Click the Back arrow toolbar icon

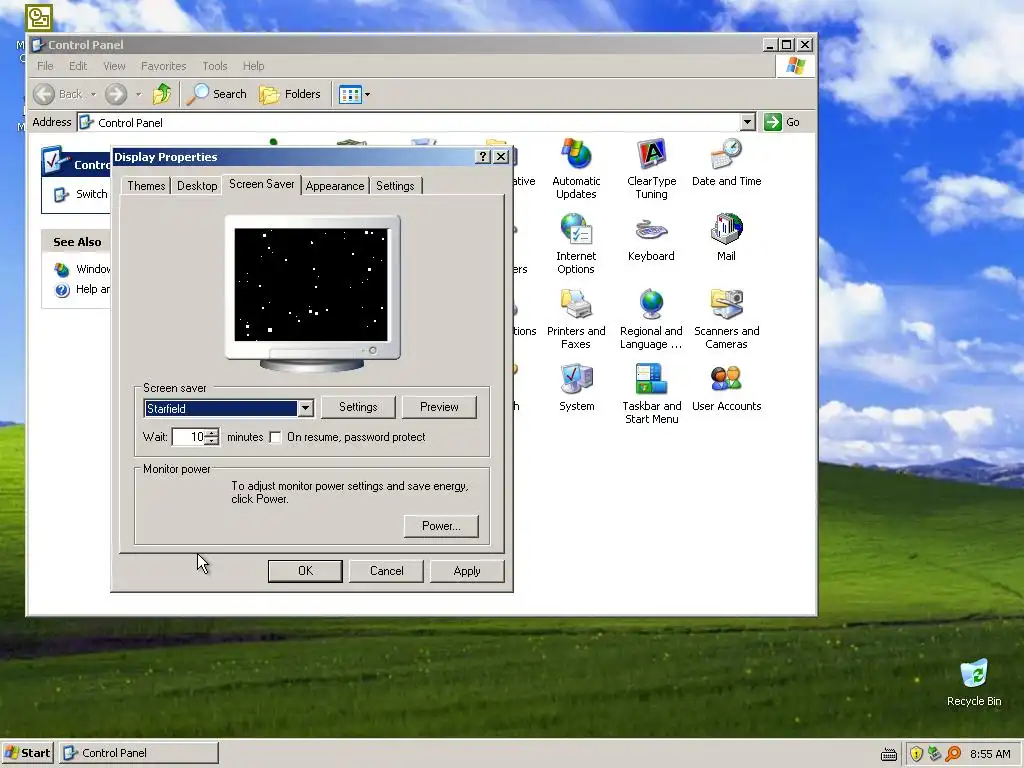click(44, 94)
